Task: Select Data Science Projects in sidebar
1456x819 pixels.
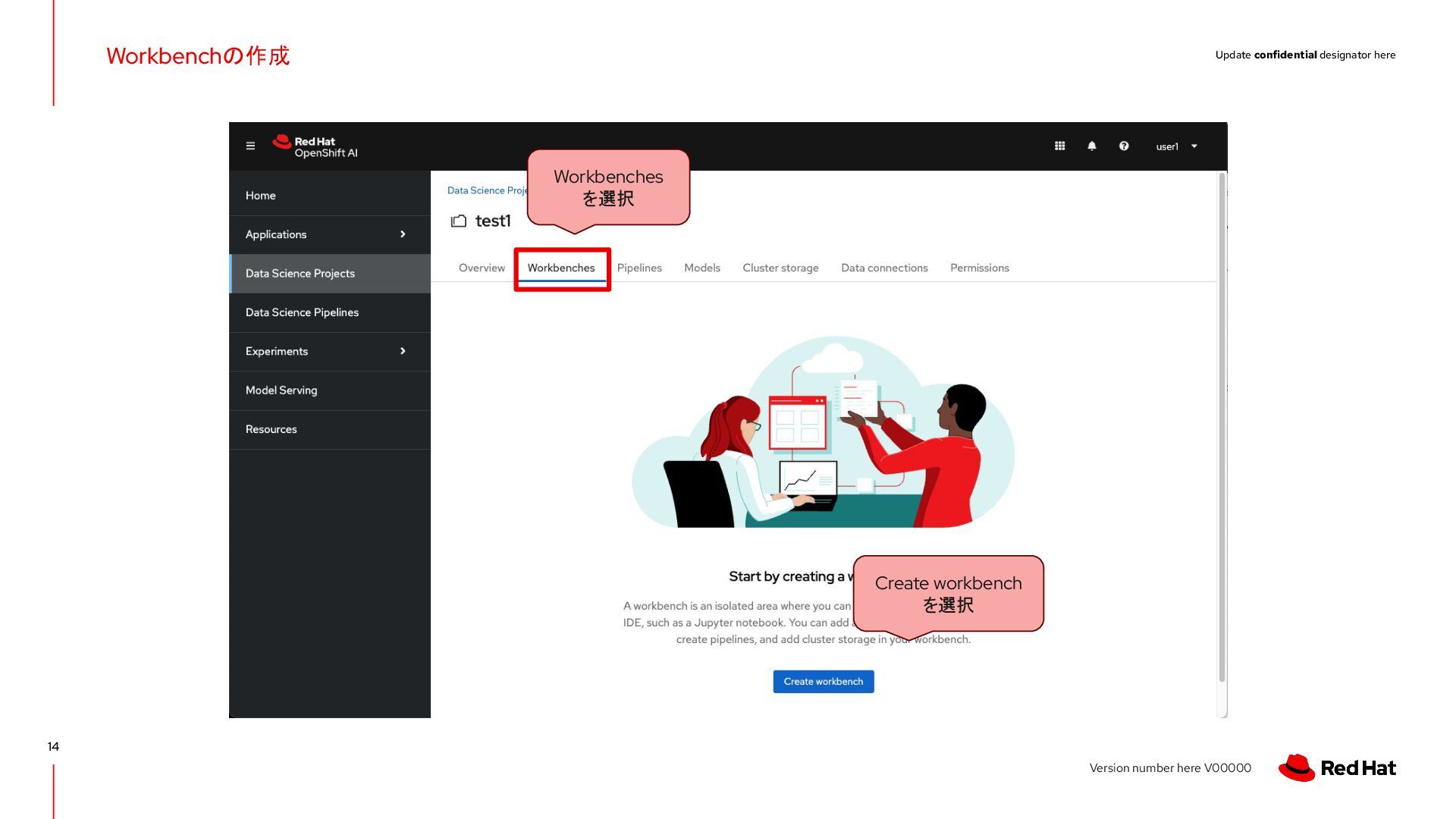Action: (x=330, y=274)
